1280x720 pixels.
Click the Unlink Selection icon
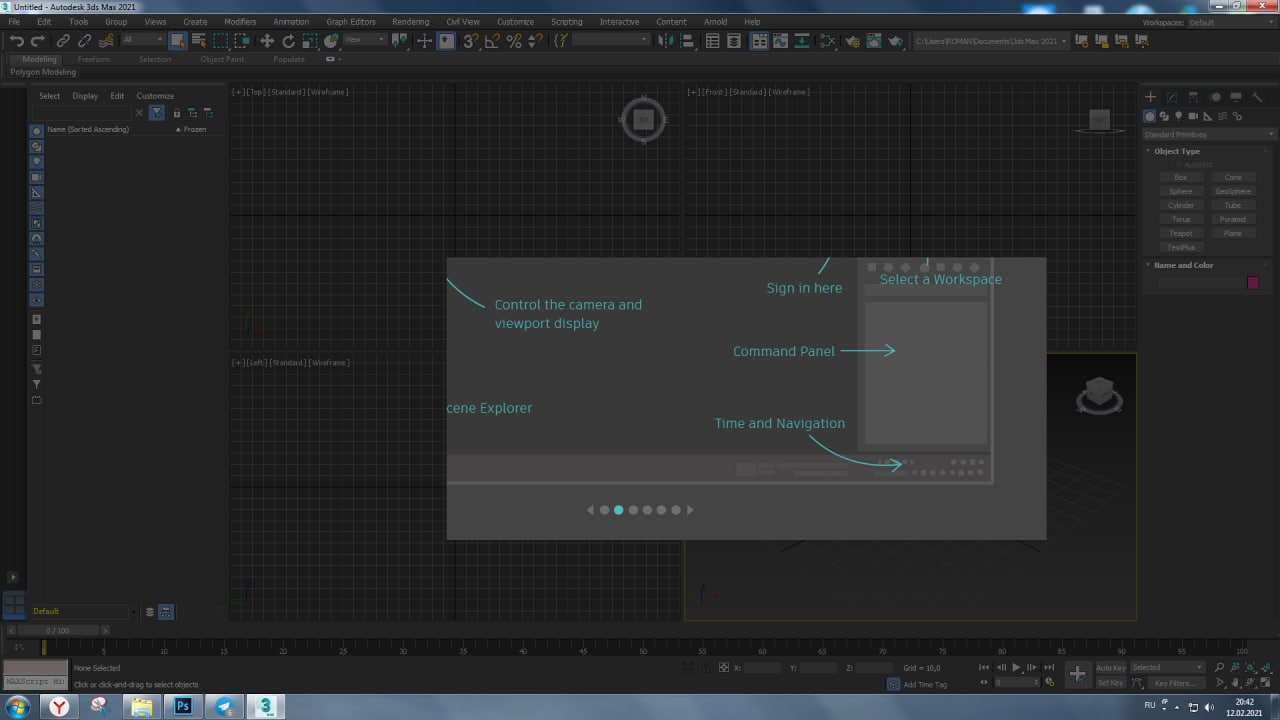click(85, 41)
